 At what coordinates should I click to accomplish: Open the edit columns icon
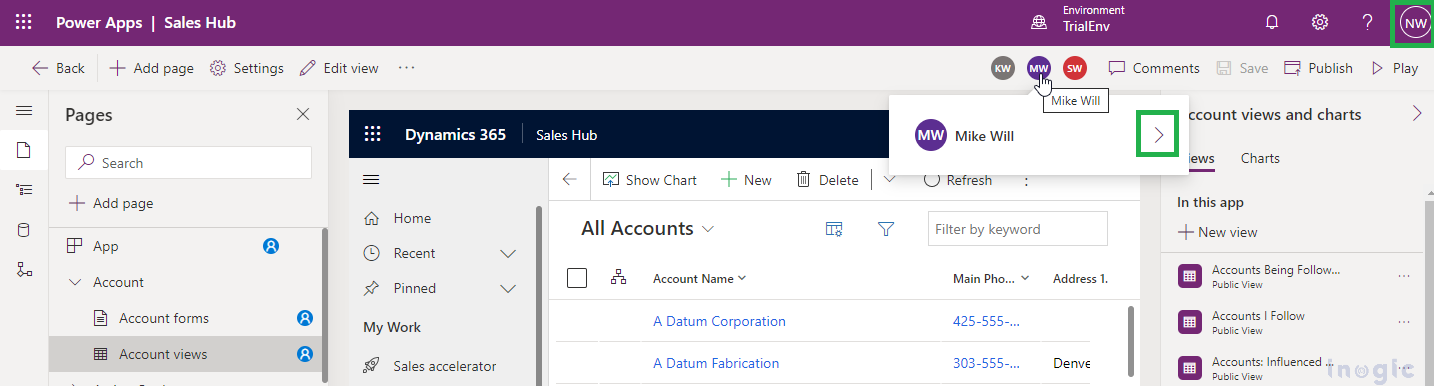pos(834,229)
